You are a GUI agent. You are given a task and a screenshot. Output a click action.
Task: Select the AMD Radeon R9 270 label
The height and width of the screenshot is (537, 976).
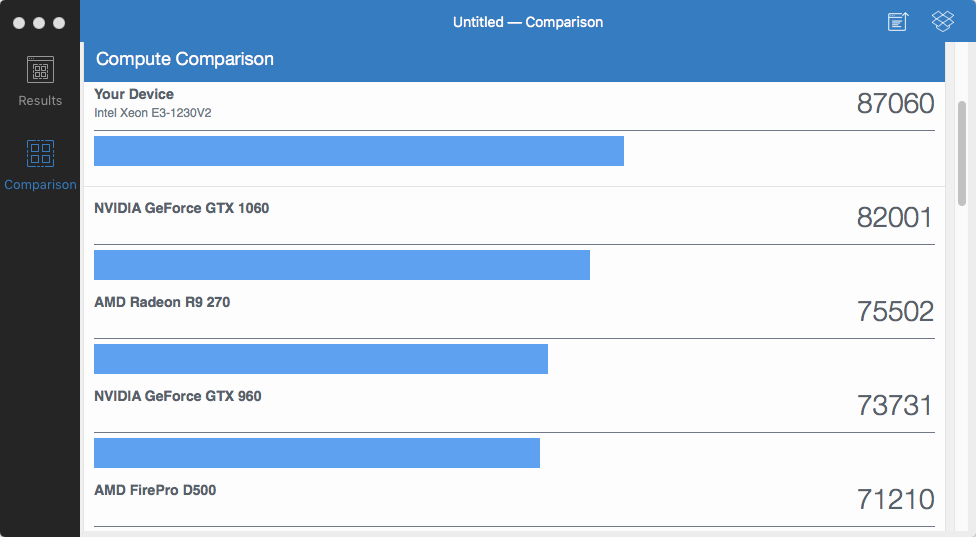click(x=162, y=302)
